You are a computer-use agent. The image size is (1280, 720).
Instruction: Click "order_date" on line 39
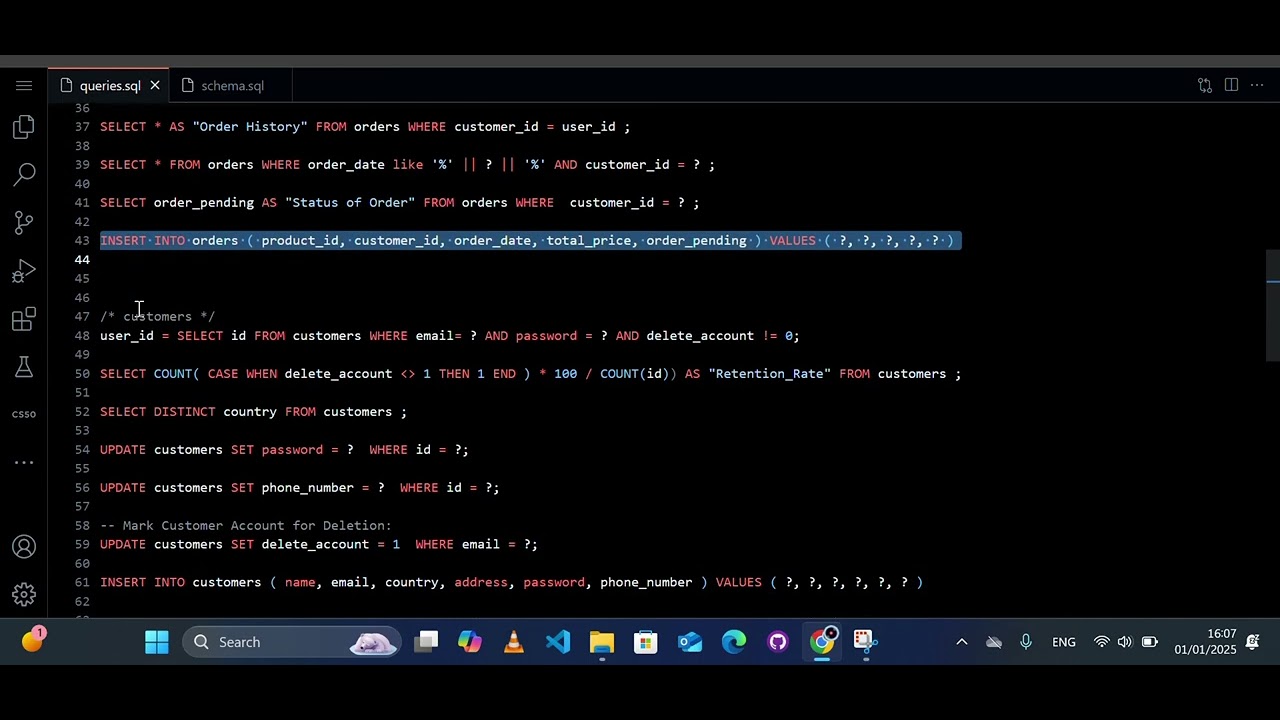(346, 165)
